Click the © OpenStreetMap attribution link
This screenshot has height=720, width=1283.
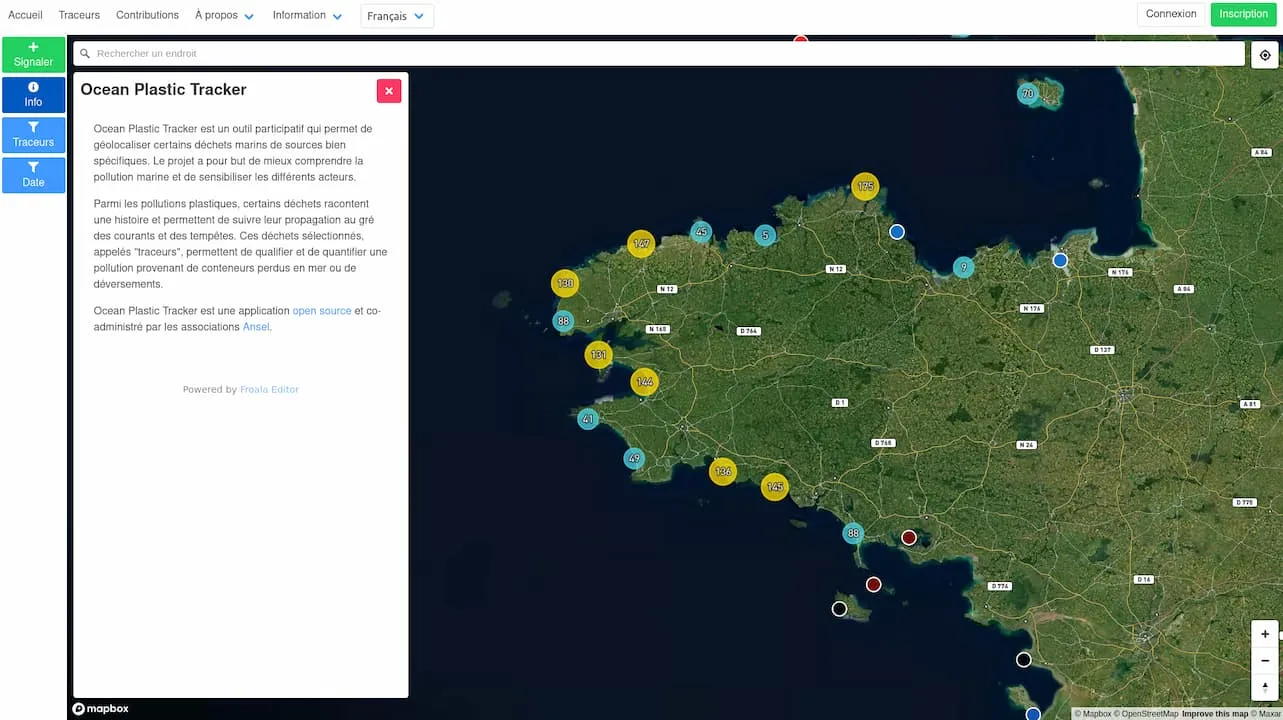pyautogui.click(x=1147, y=714)
